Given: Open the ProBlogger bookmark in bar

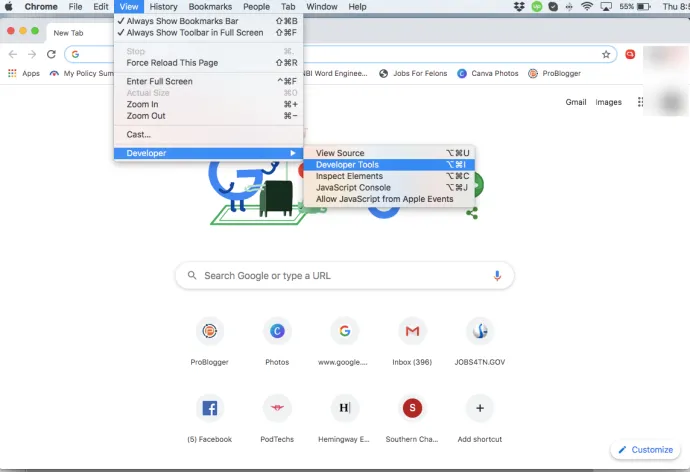Looking at the screenshot, I should (x=554, y=73).
